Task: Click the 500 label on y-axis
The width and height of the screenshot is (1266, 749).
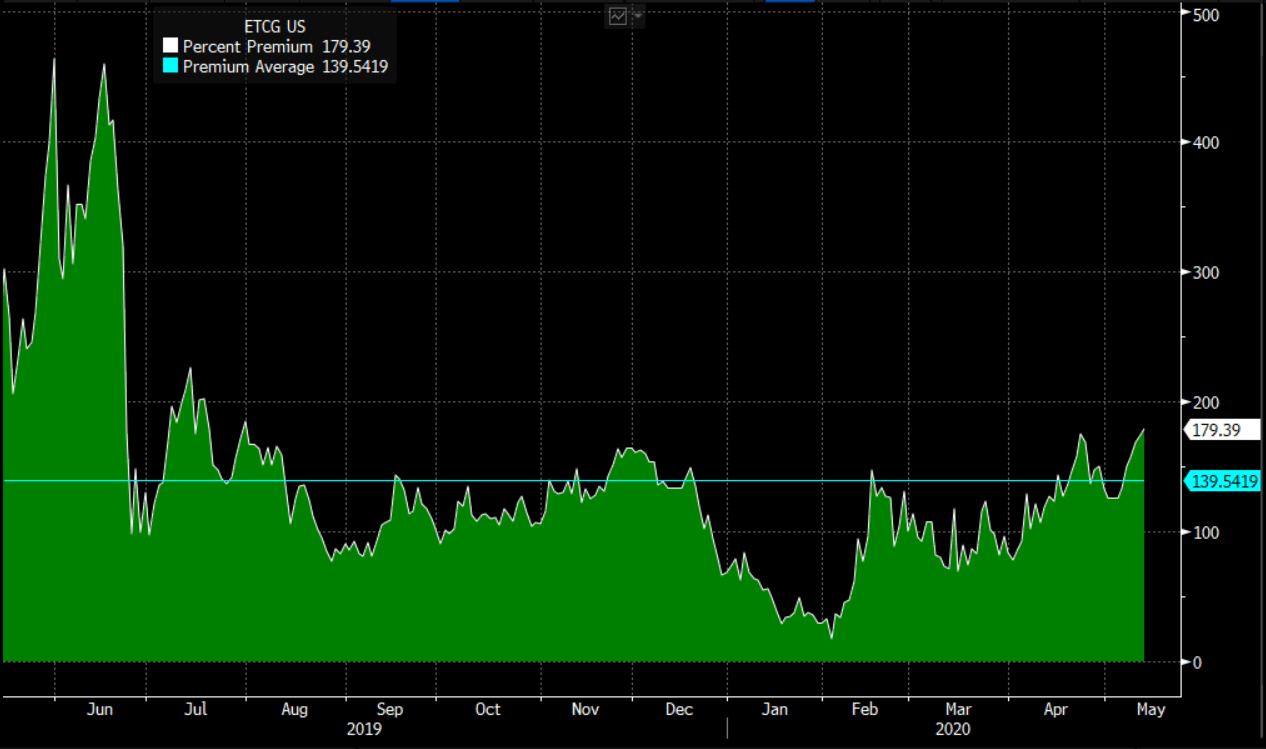Action: pyautogui.click(x=1204, y=14)
